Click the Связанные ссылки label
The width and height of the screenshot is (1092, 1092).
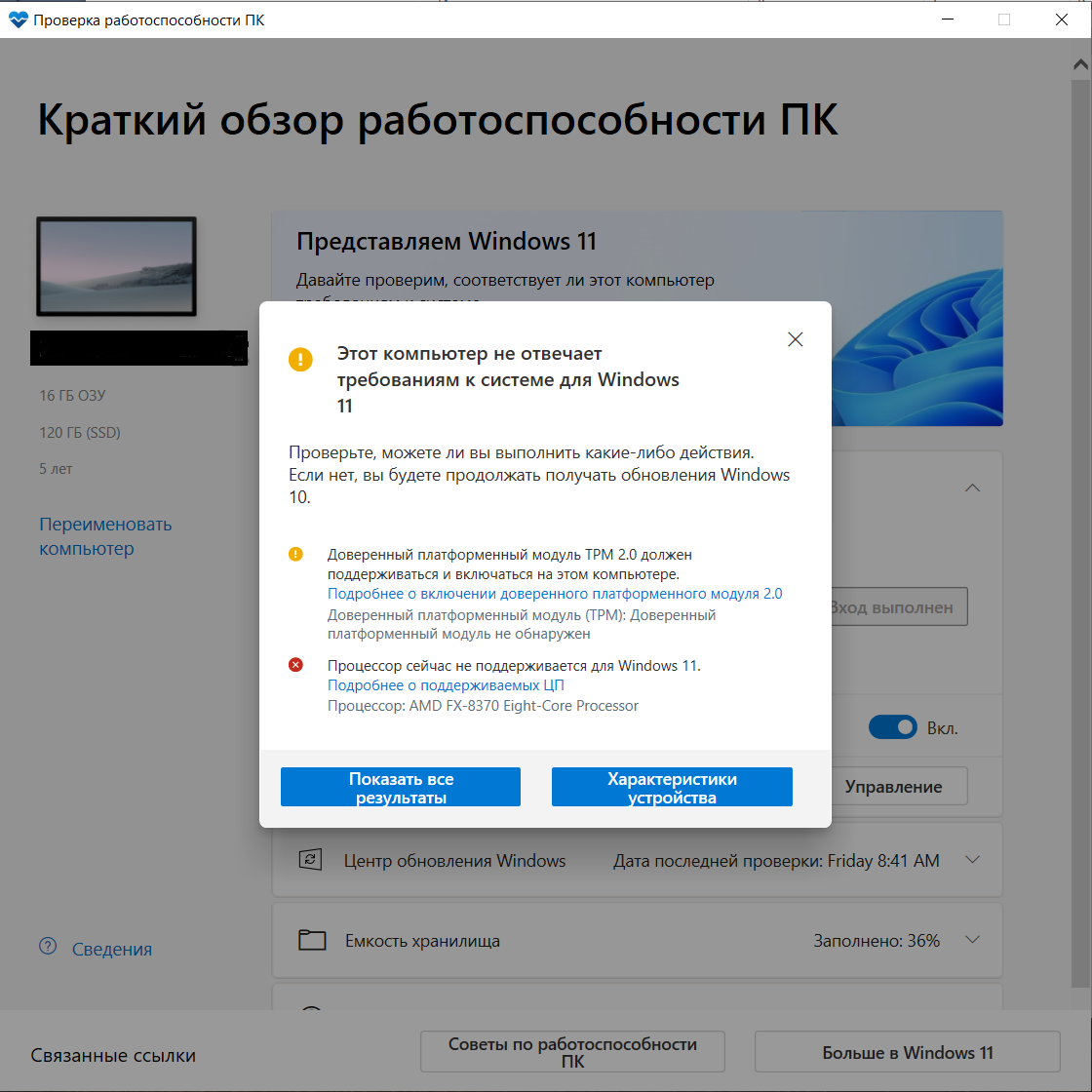[113, 1055]
